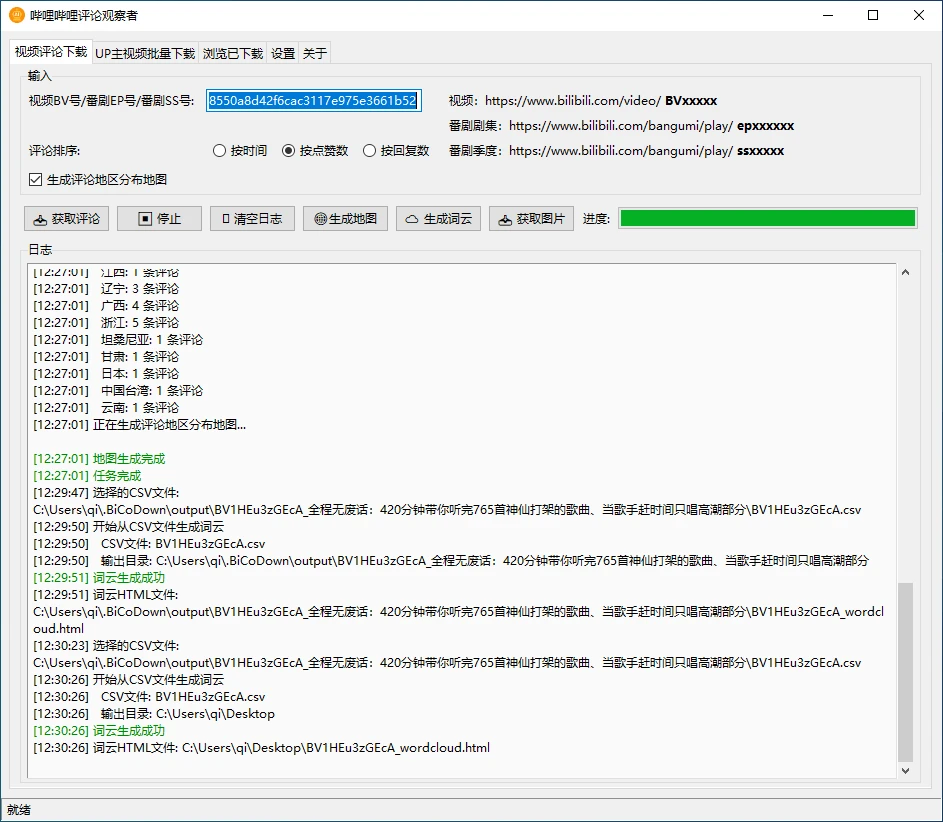Click the log scrollbar down arrow

[x=906, y=771]
